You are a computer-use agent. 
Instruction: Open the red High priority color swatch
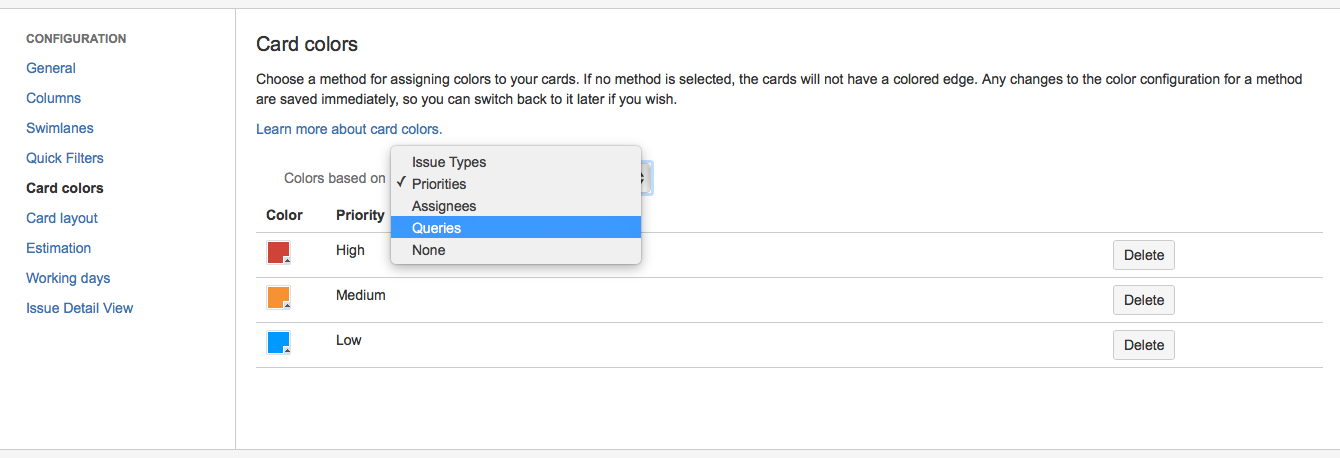click(x=278, y=252)
